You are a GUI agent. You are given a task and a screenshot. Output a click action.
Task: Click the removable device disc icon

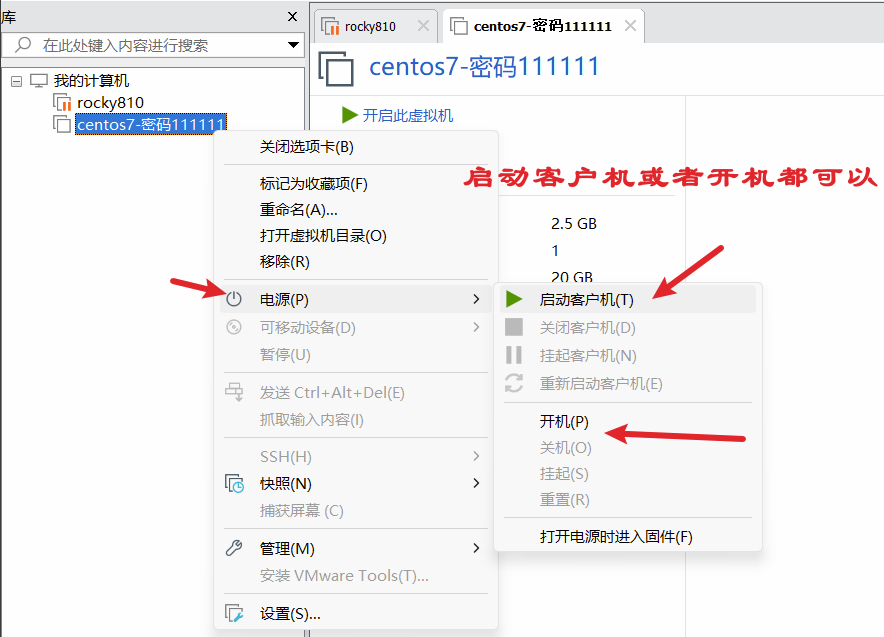click(234, 327)
